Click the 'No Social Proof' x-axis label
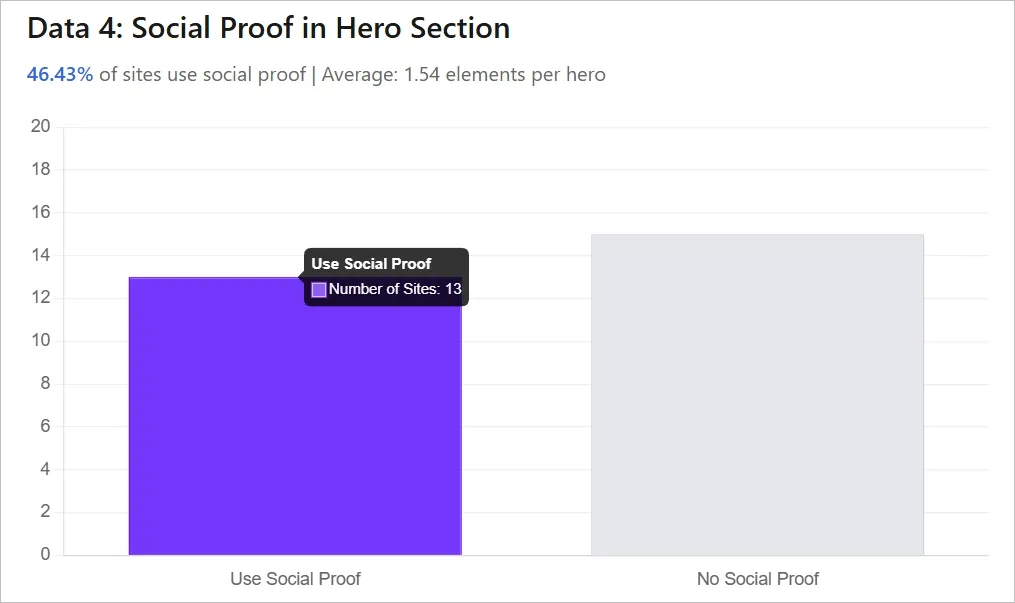 click(757, 579)
